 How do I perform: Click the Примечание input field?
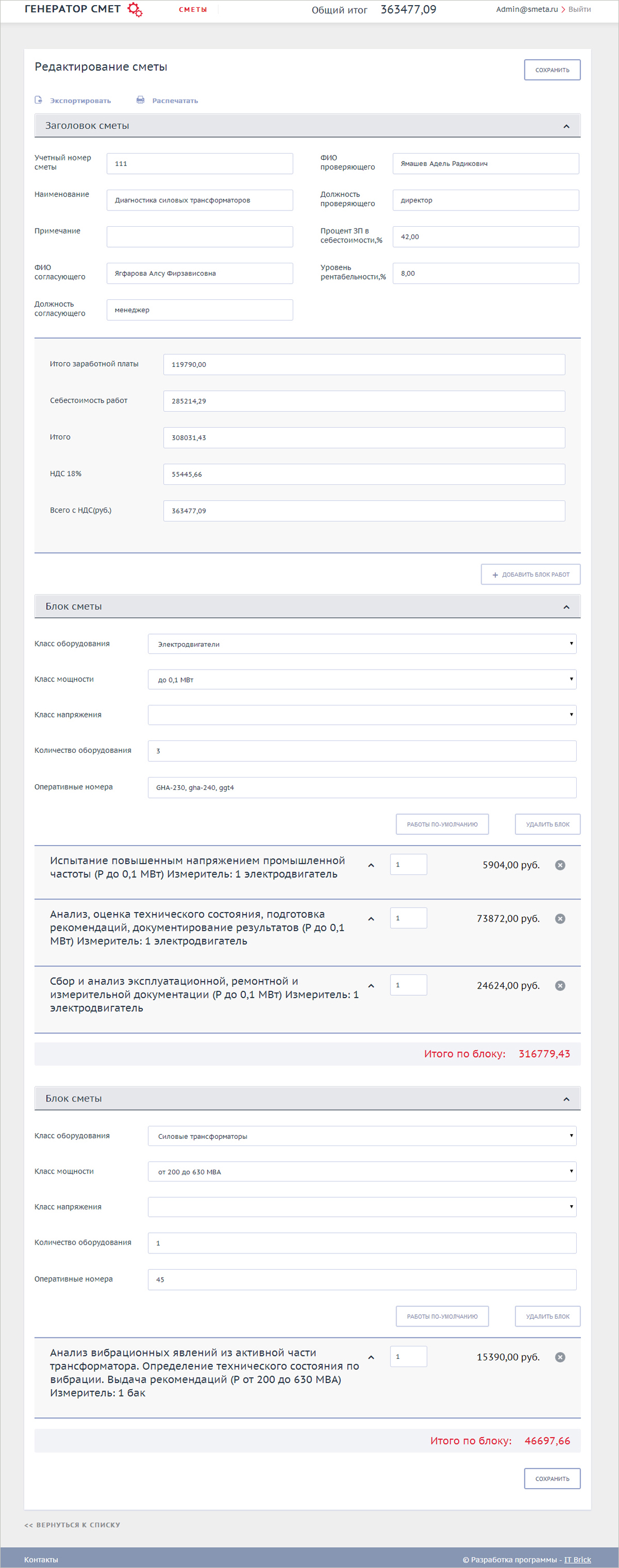[200, 237]
